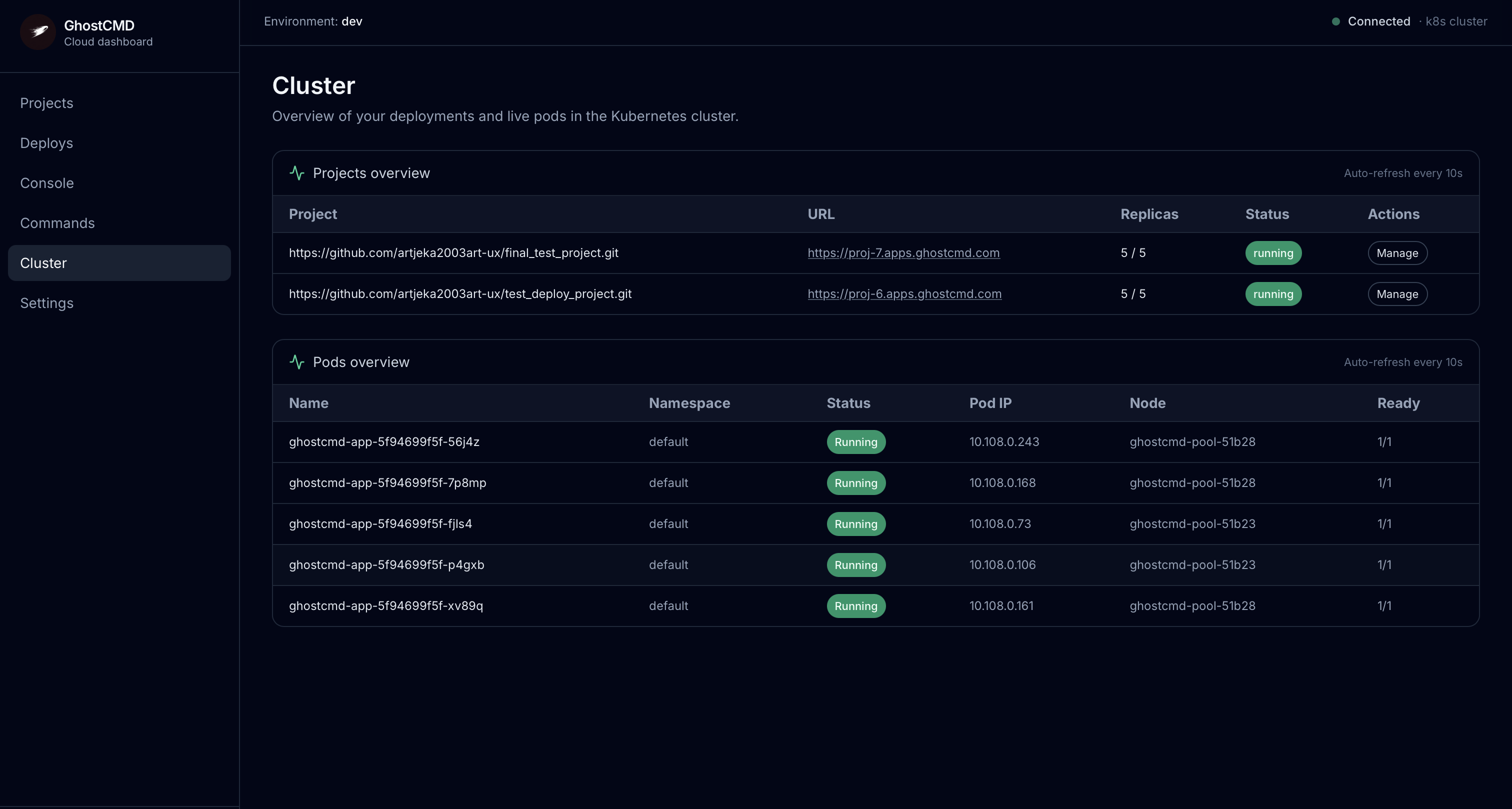Open the Deploys section
This screenshot has width=1512, height=809.
pyautogui.click(x=46, y=142)
